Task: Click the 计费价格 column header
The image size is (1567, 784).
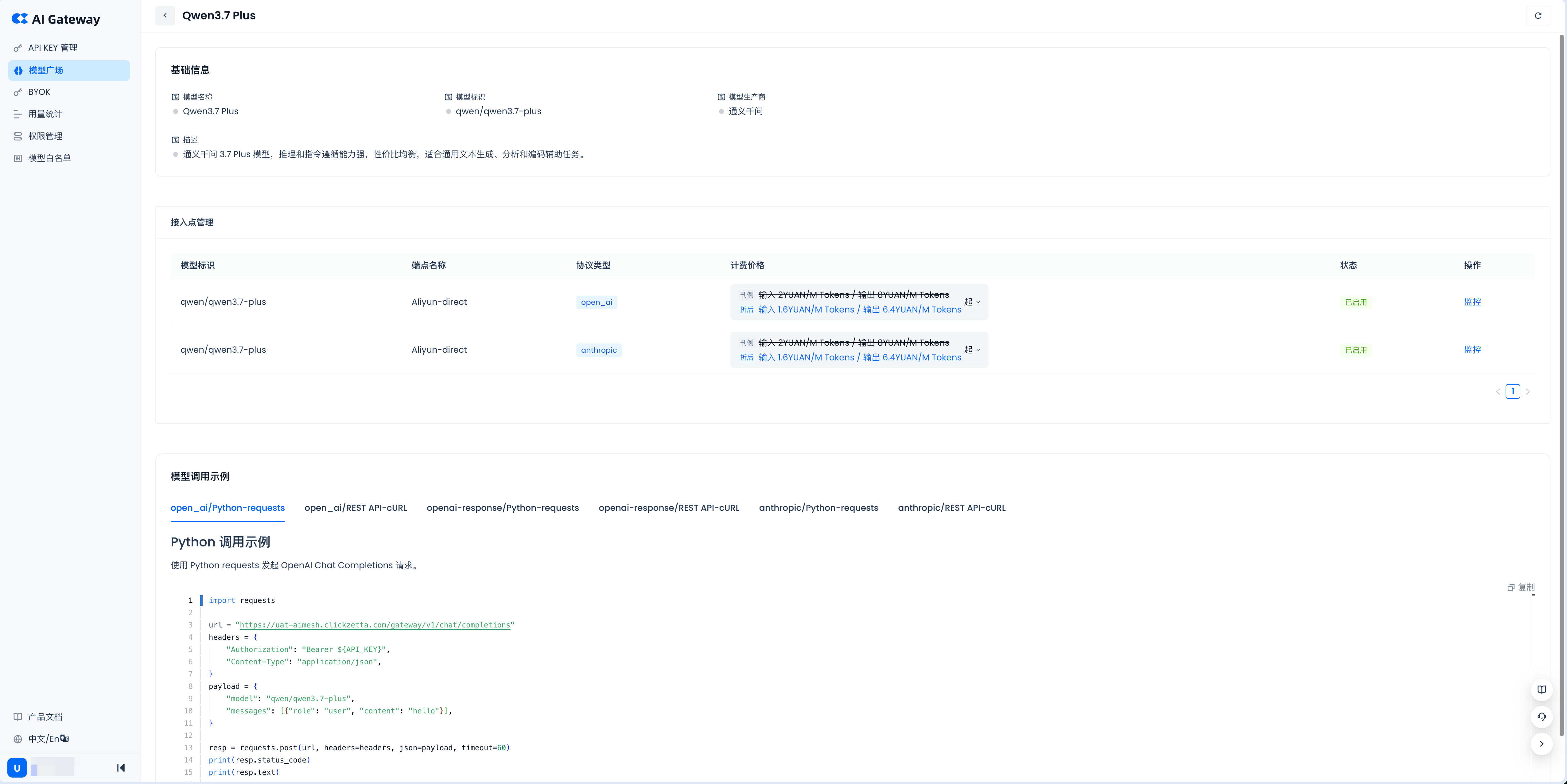Action: [x=747, y=265]
